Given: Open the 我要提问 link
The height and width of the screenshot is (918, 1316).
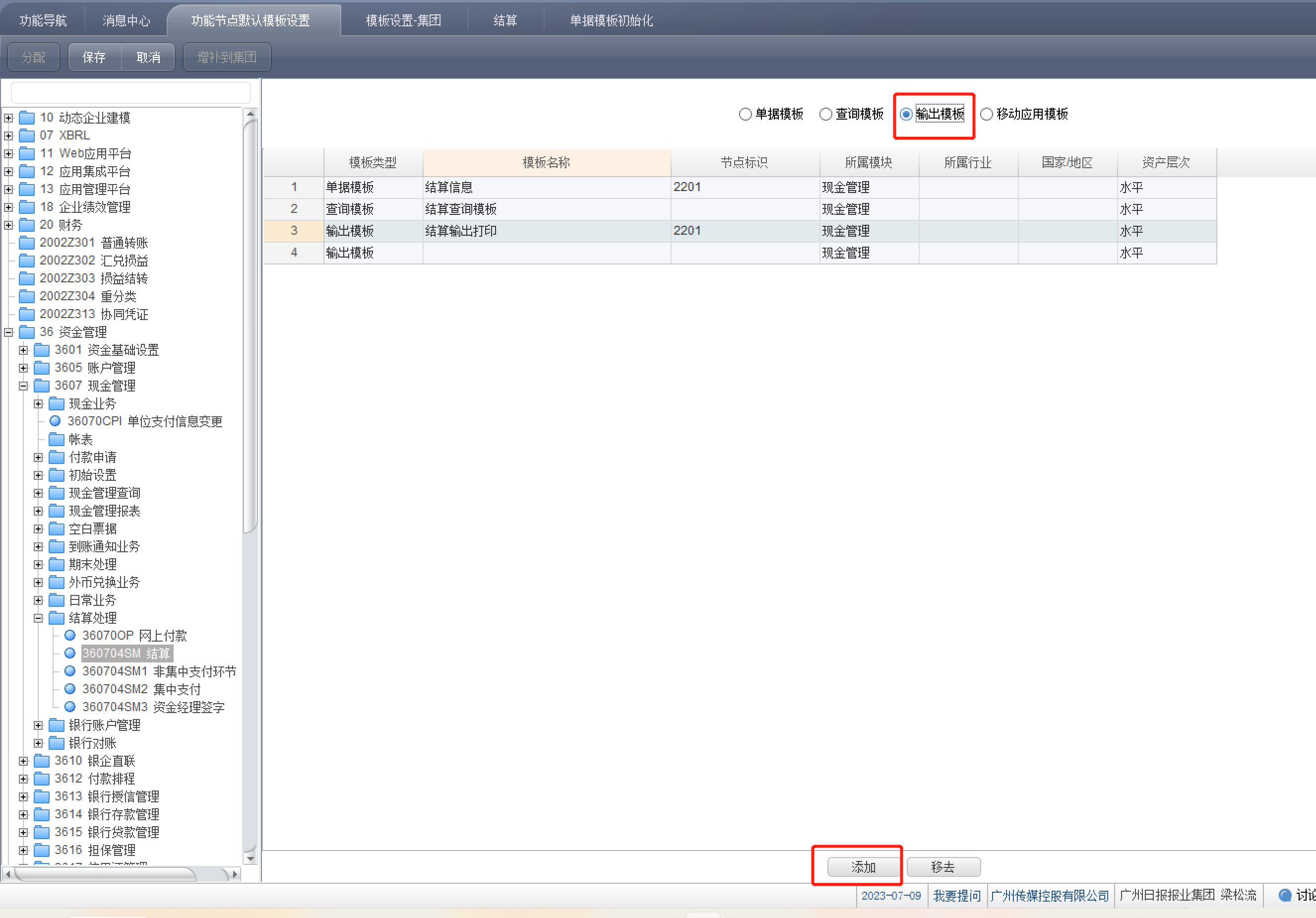Looking at the screenshot, I should pos(957,895).
